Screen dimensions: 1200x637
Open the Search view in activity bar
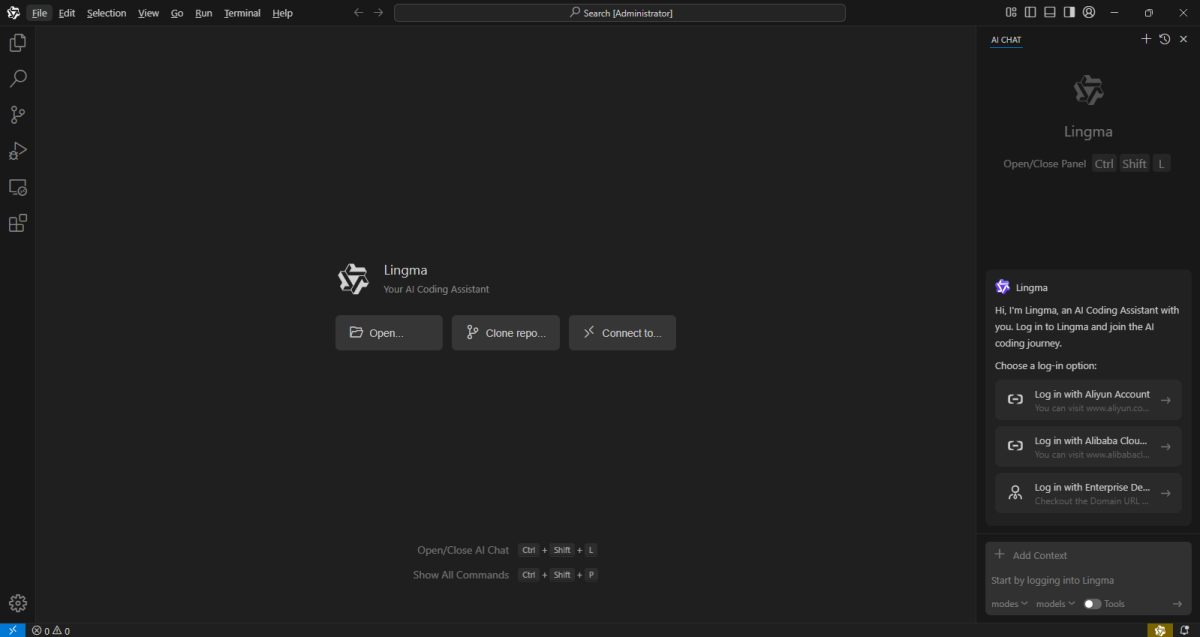(x=17, y=79)
